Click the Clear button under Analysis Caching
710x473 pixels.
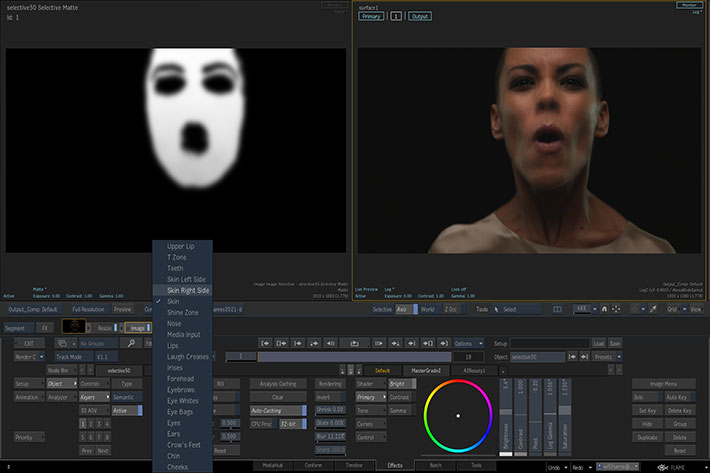click(x=278, y=397)
